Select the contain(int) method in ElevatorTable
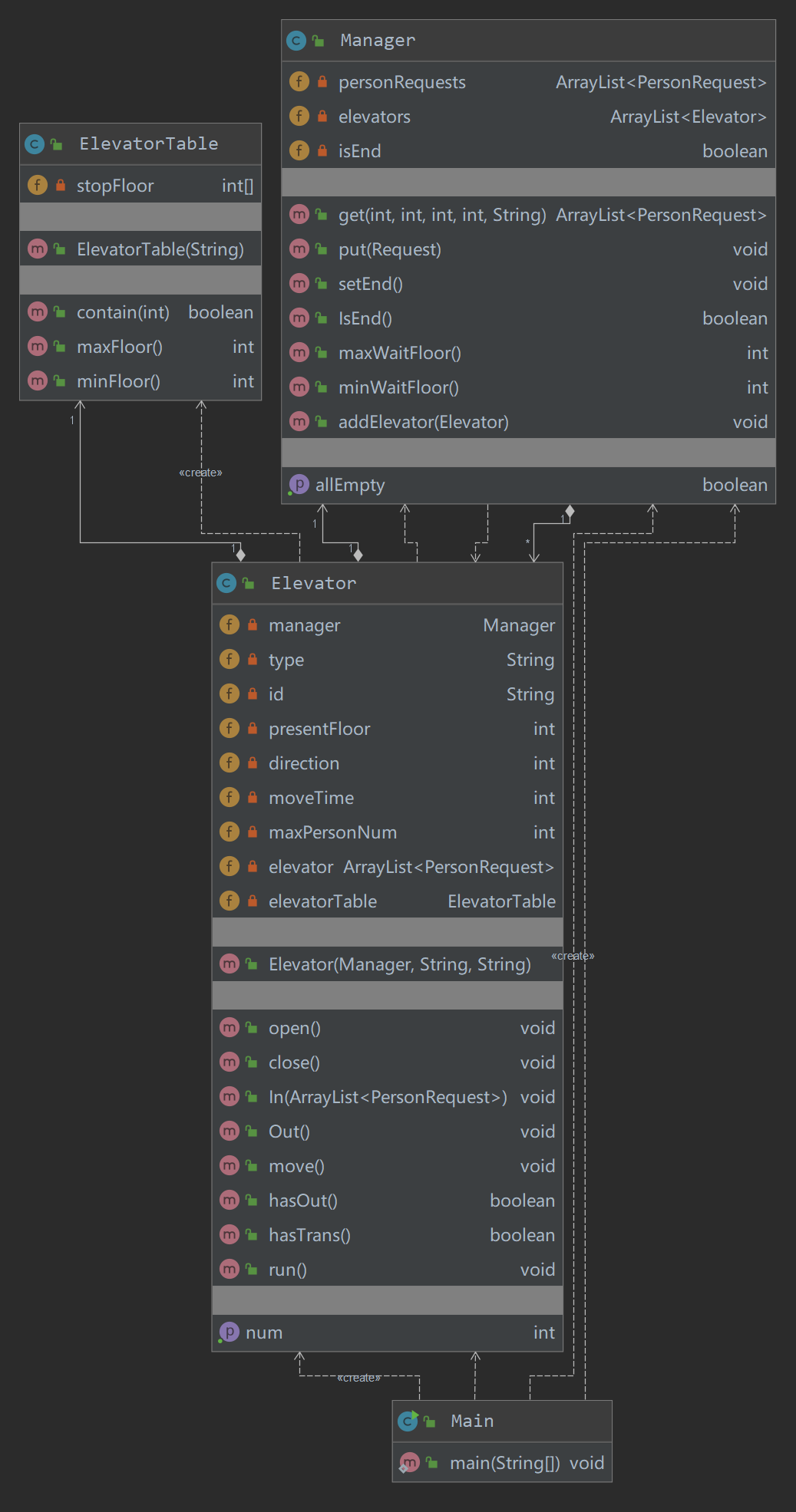This screenshot has width=796, height=1512. click(x=123, y=312)
